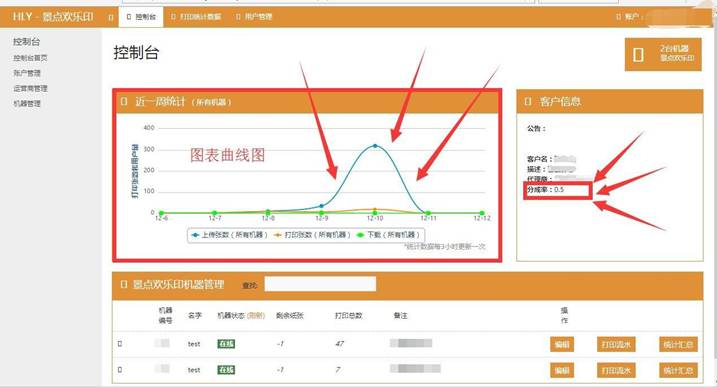Open 机器管理 in the left sidebar

pyautogui.click(x=27, y=104)
